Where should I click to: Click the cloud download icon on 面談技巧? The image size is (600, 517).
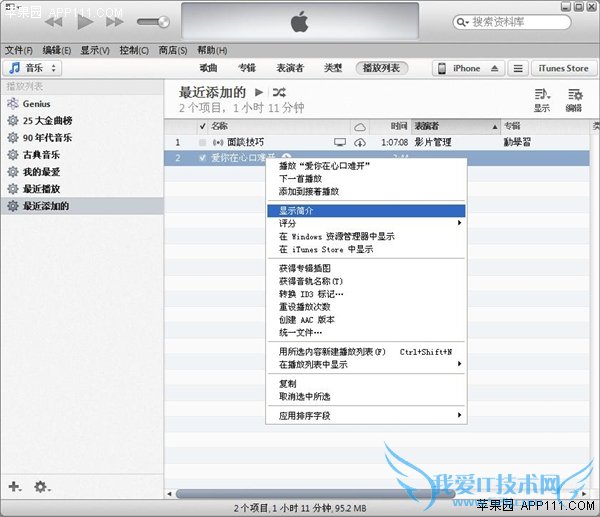coord(360,143)
